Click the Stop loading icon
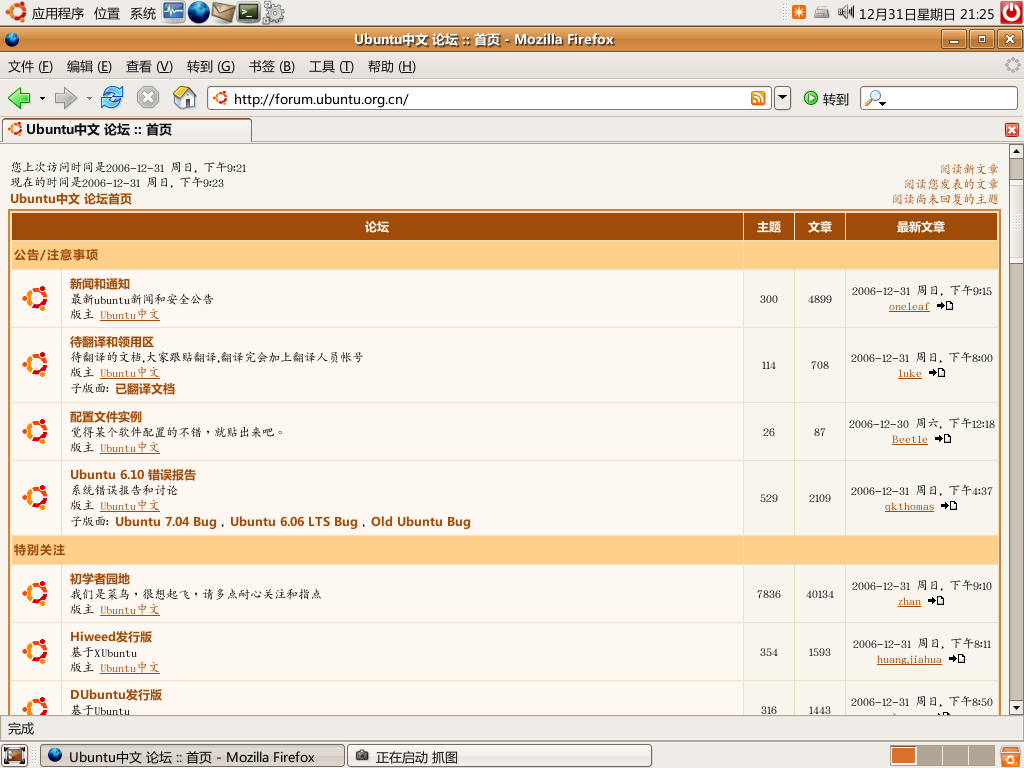 tap(148, 98)
